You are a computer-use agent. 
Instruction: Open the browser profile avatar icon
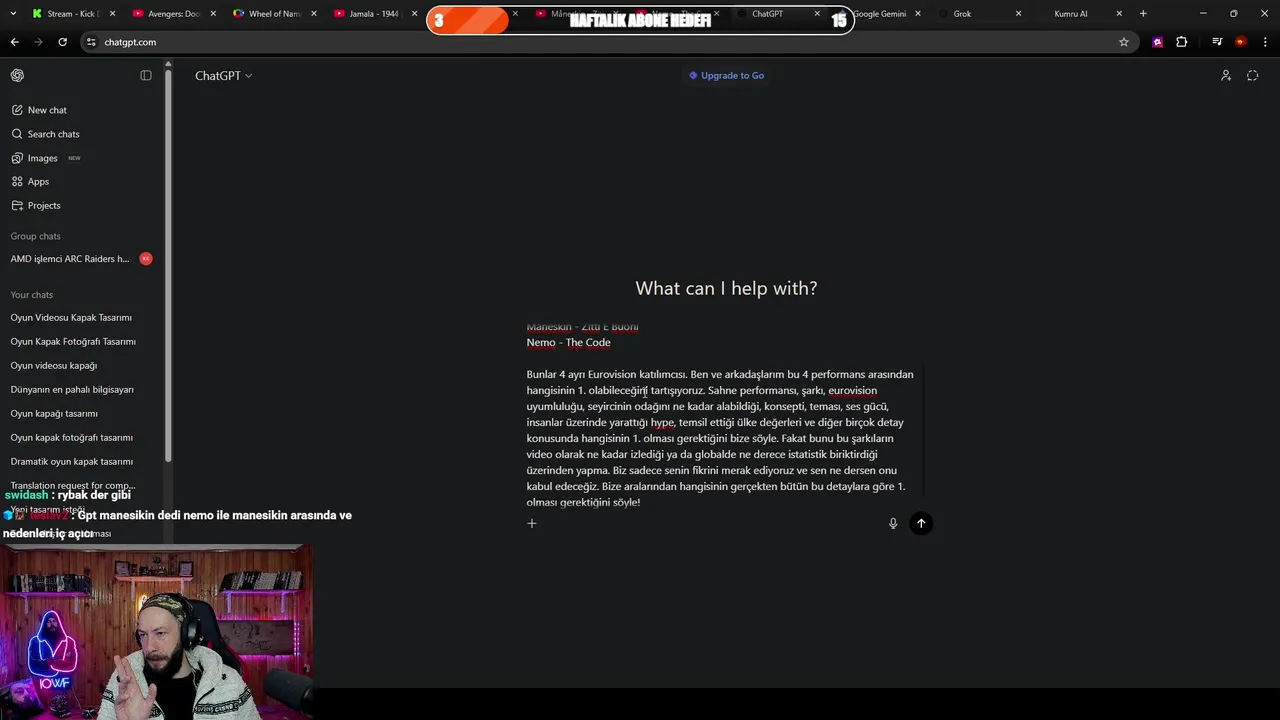(x=1241, y=42)
